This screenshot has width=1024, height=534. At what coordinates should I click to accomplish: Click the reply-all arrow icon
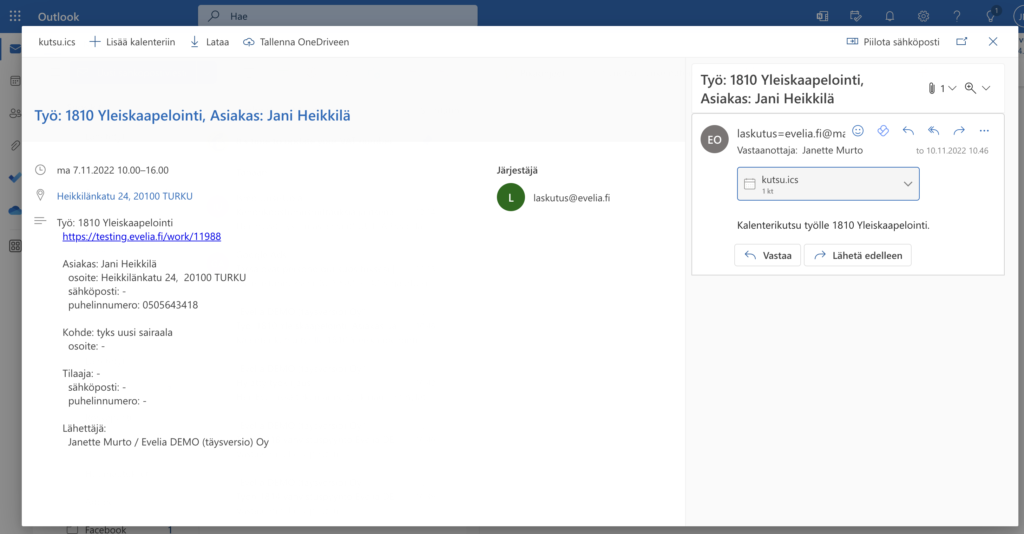pyautogui.click(x=933, y=131)
